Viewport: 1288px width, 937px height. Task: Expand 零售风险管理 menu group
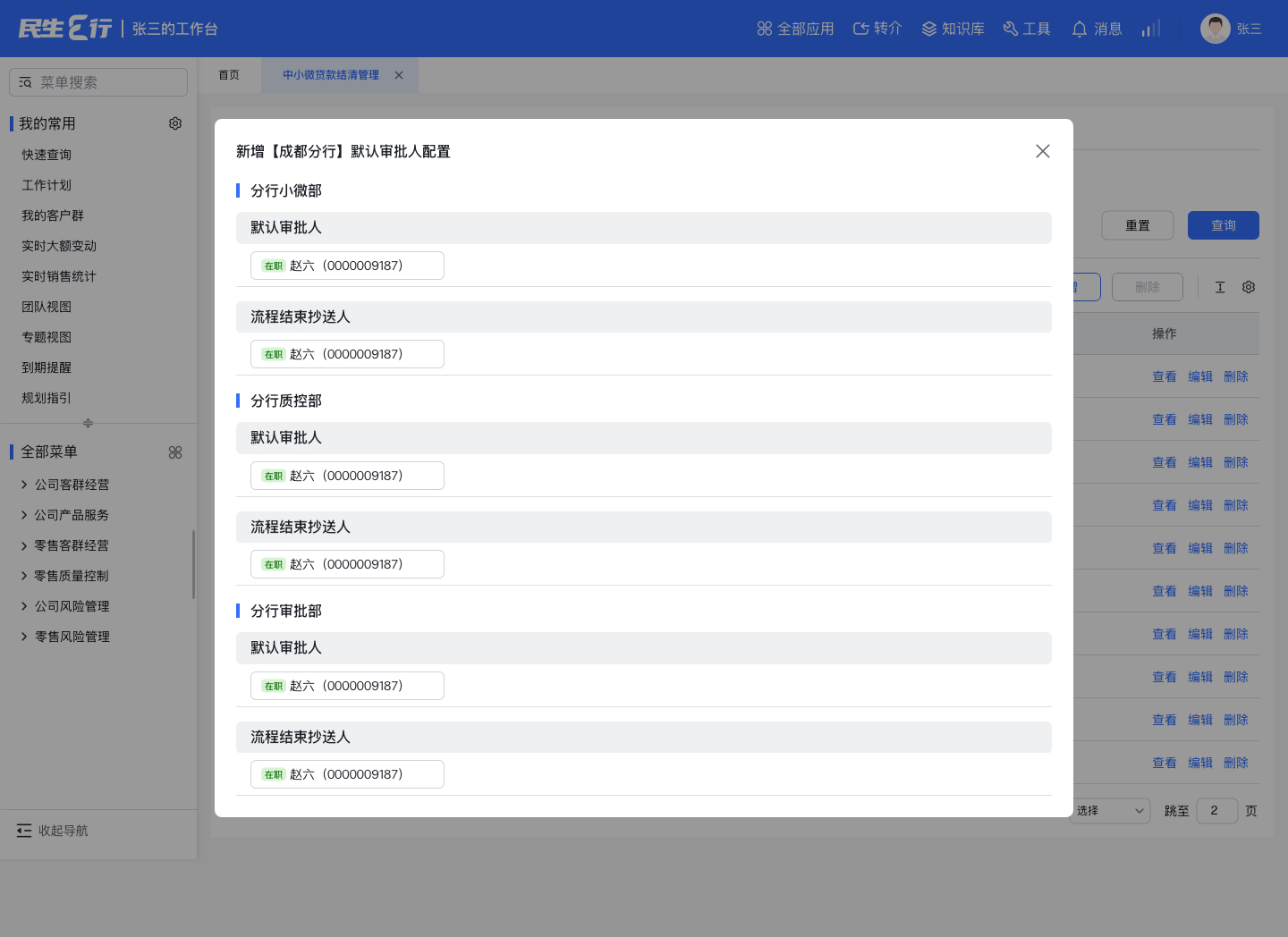coord(64,637)
